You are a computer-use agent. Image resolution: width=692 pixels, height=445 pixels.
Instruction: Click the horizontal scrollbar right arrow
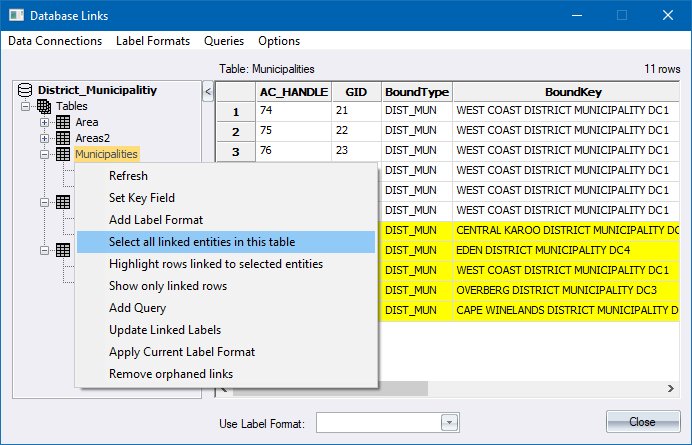[671, 388]
